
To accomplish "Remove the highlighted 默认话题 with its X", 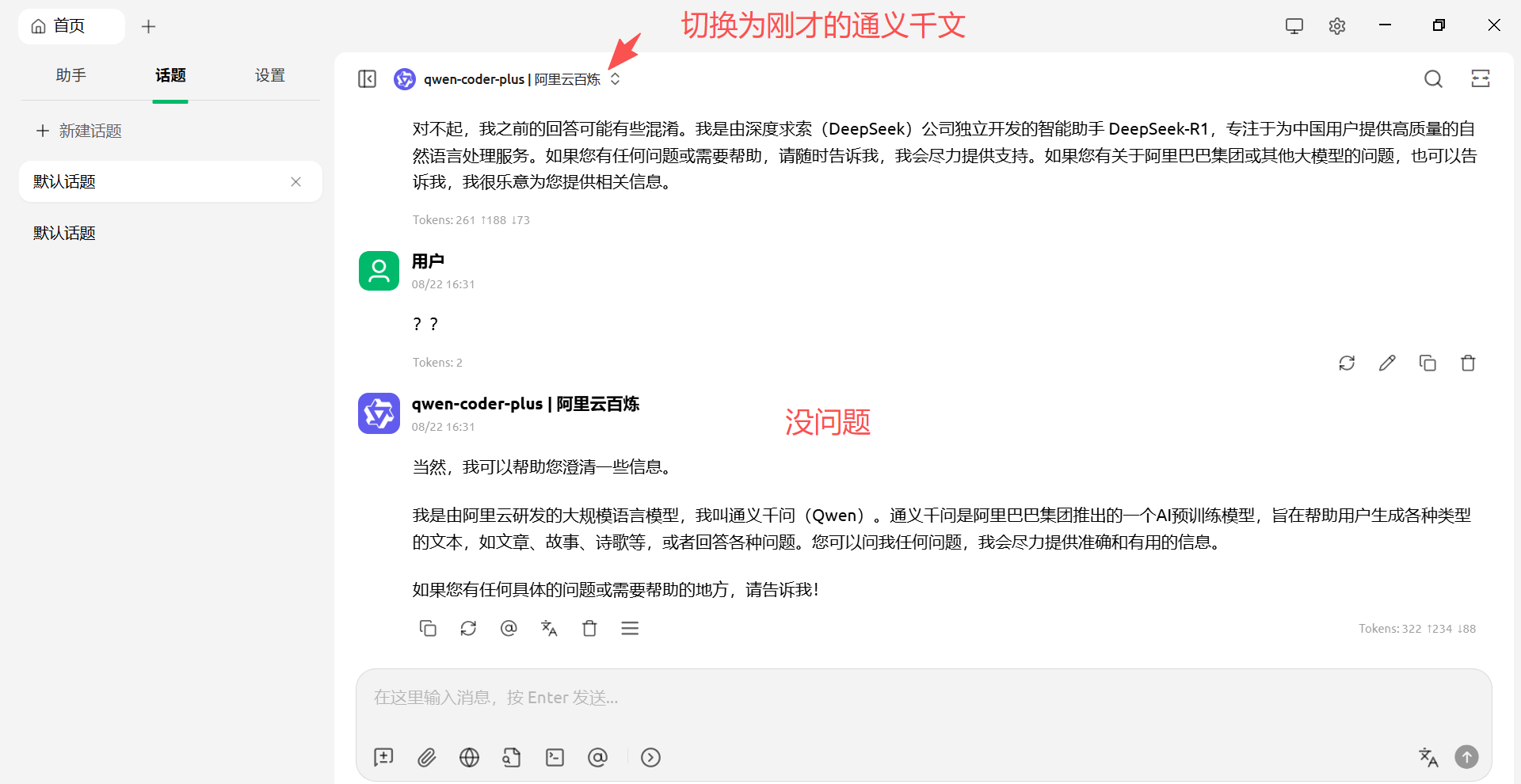I will (x=295, y=181).
